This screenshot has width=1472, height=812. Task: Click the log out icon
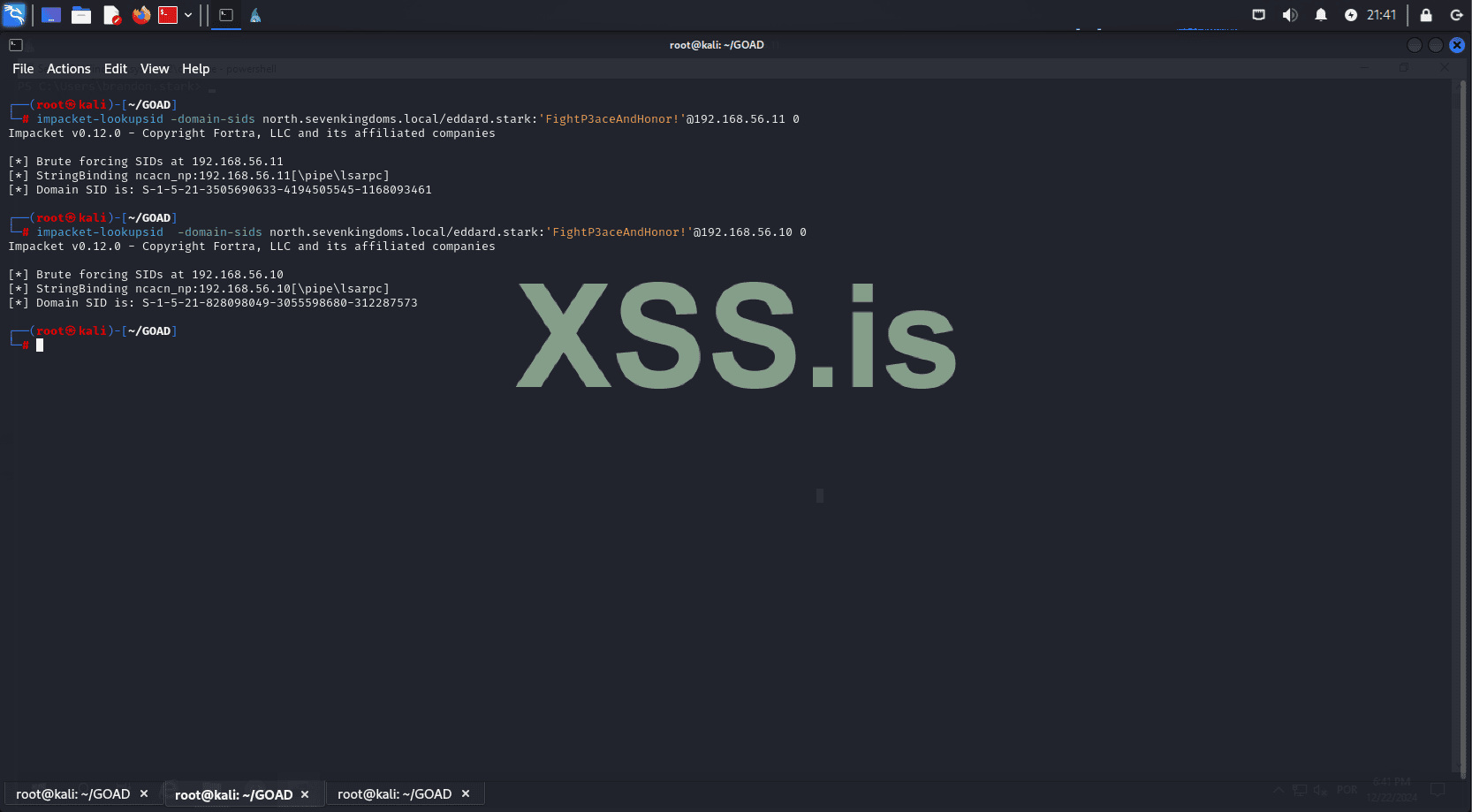coord(1457,15)
